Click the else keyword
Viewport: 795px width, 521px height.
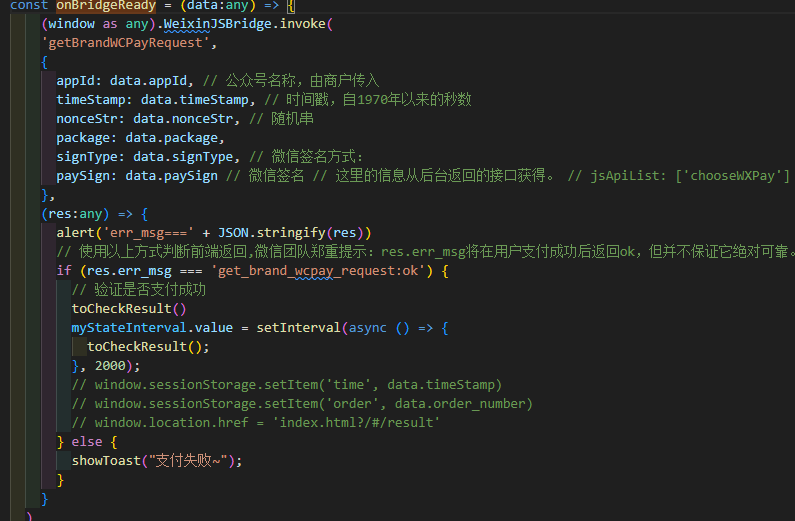click(87, 442)
